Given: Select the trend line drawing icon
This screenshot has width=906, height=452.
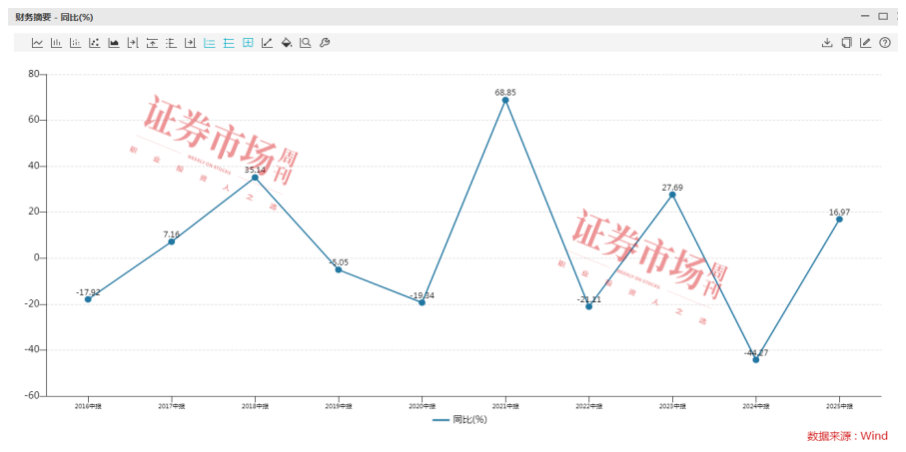Looking at the screenshot, I should pos(267,43).
